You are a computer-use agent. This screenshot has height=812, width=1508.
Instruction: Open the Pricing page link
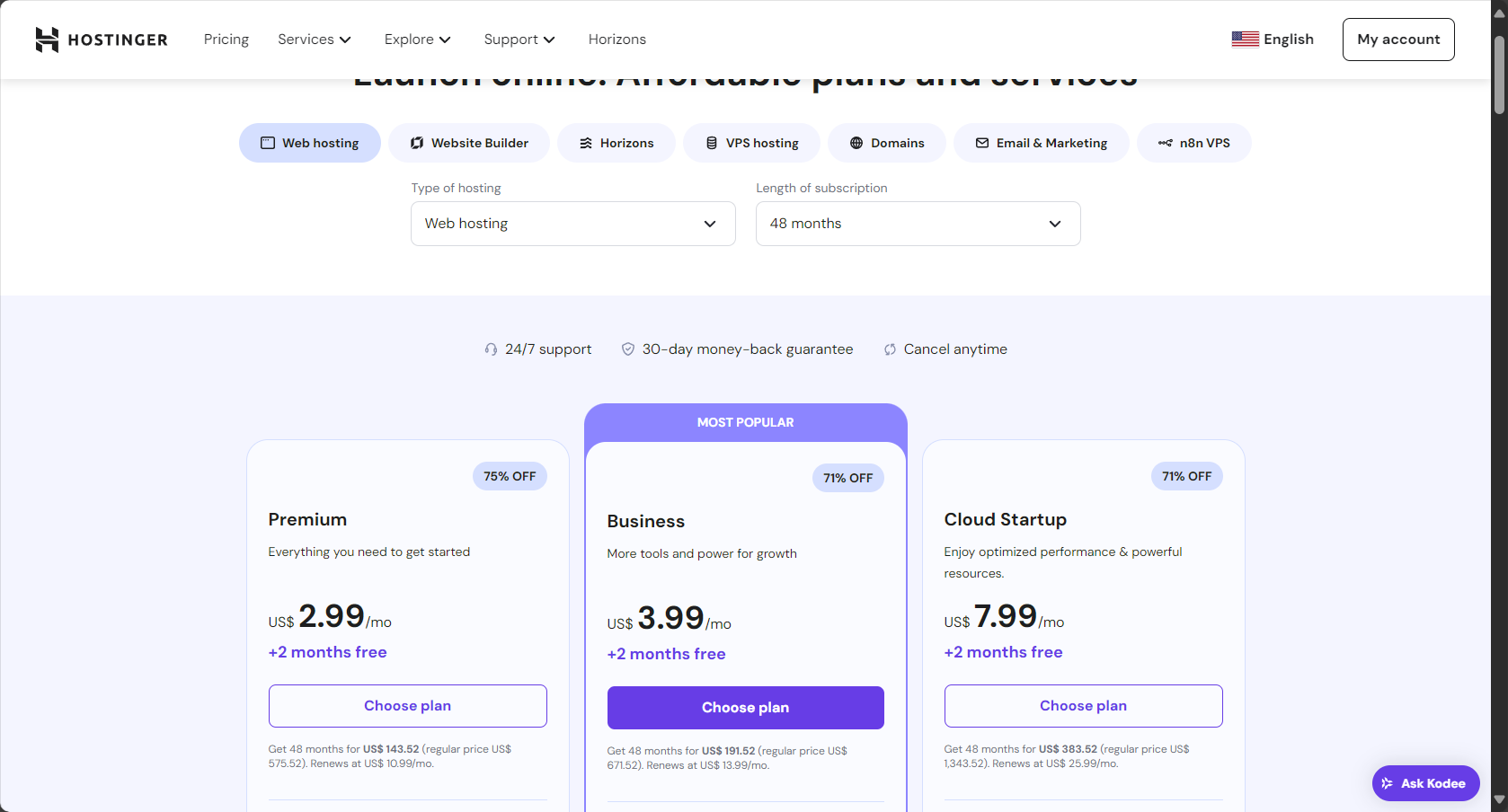[226, 40]
